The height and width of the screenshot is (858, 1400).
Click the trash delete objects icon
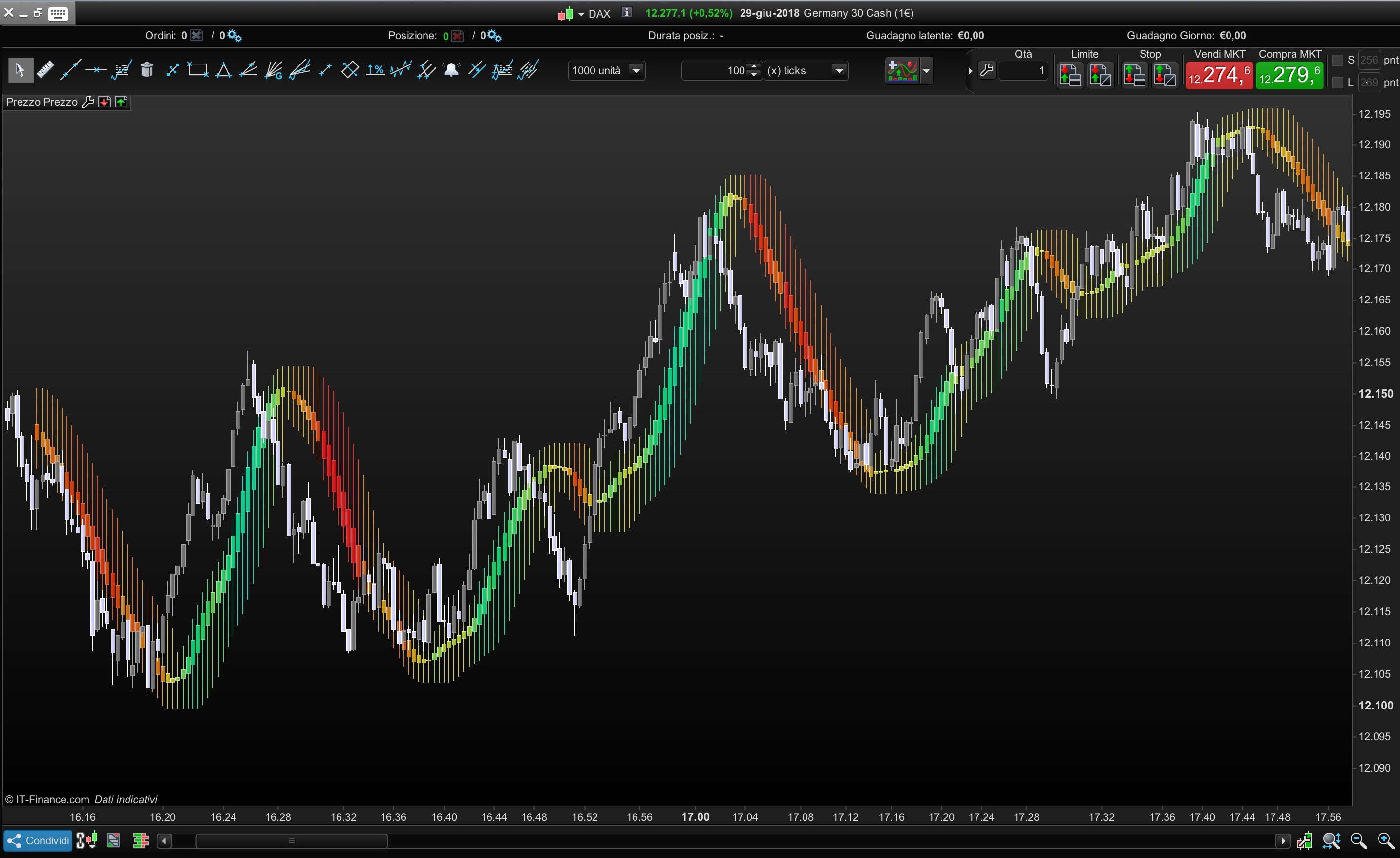click(147, 70)
